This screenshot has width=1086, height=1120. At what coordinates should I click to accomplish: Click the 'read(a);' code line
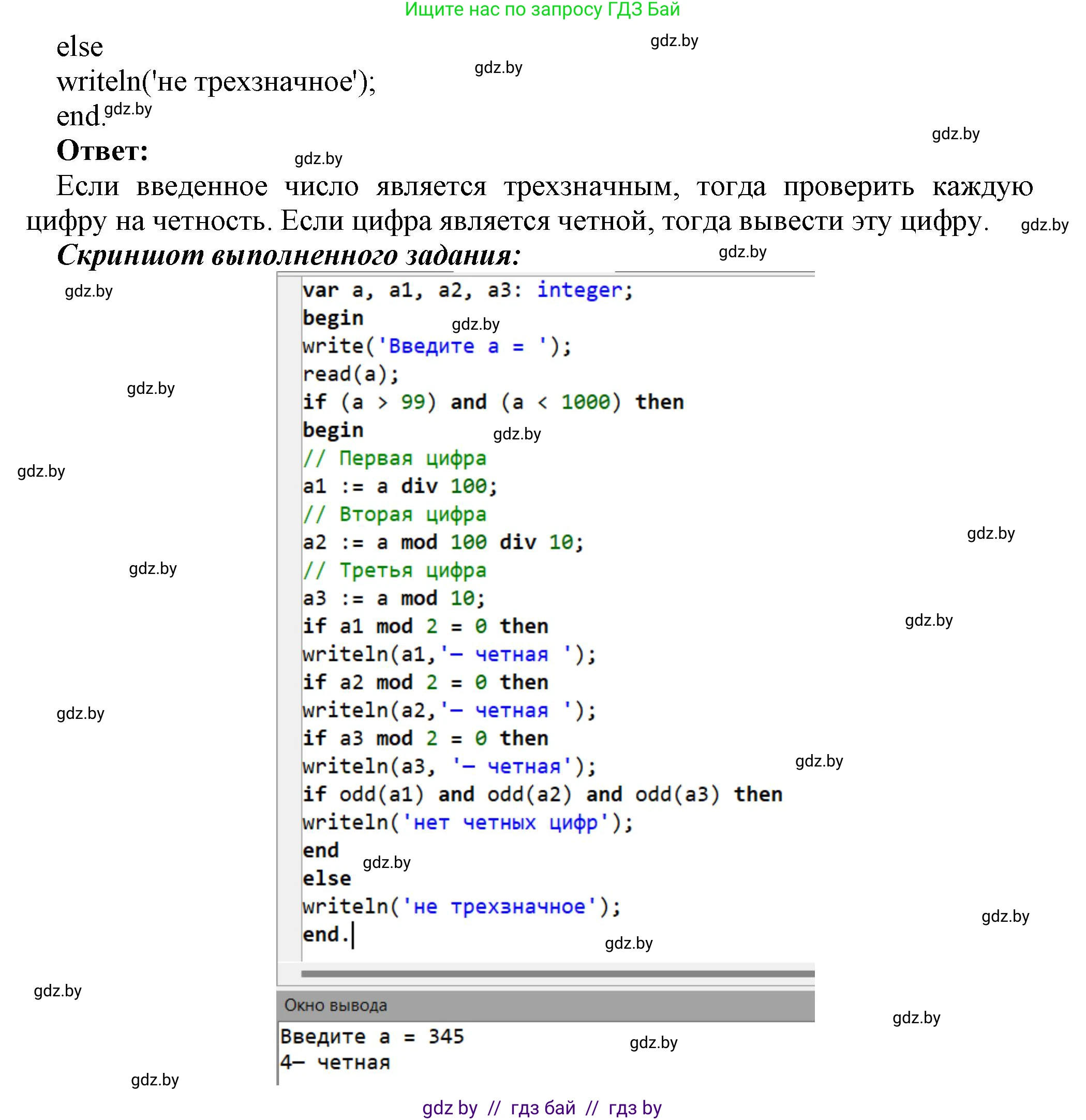[351, 374]
